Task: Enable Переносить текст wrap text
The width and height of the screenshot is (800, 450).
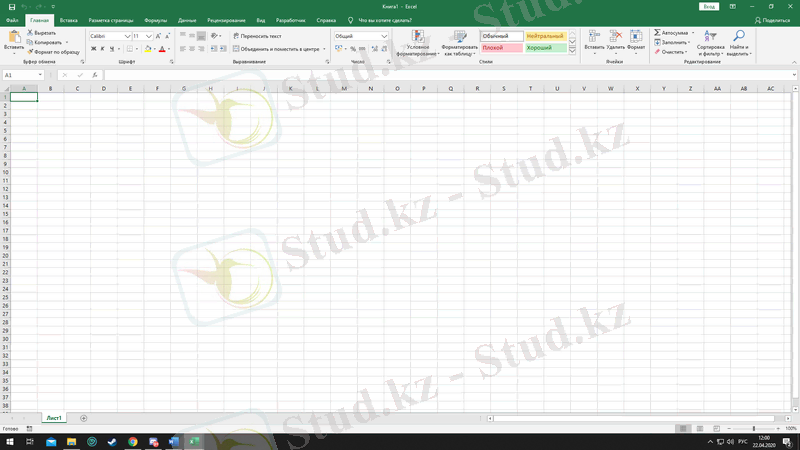Action: [257, 36]
